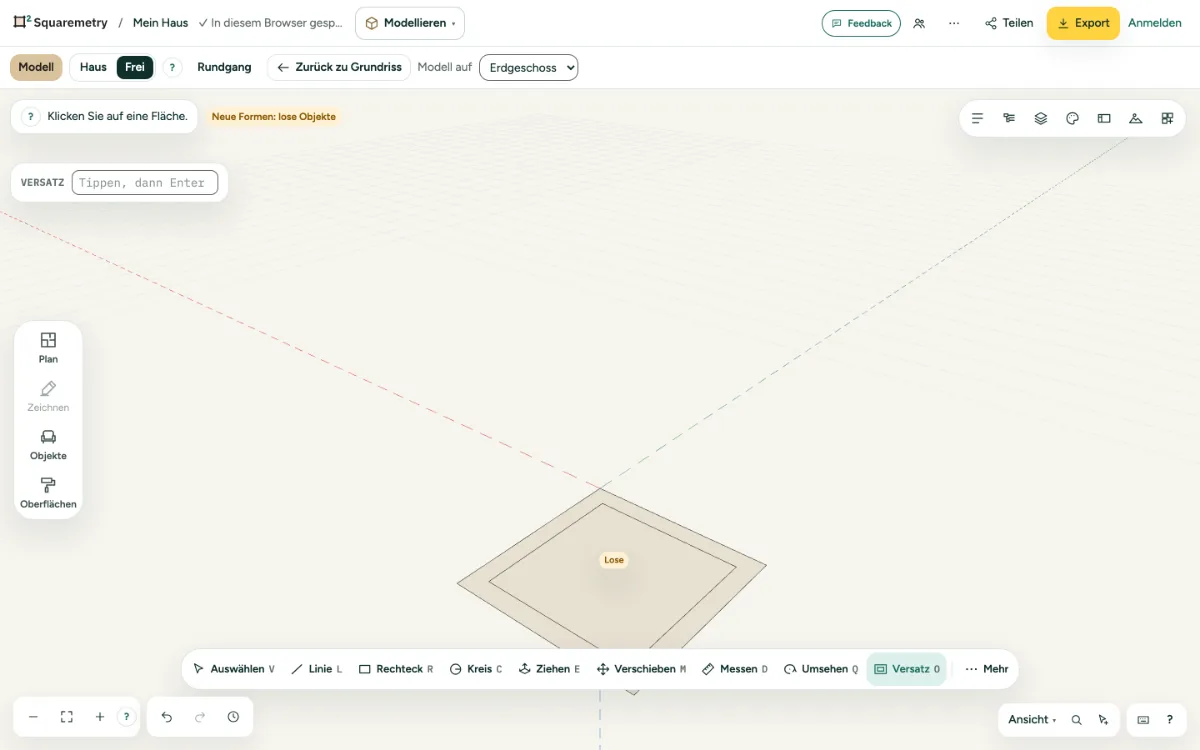Open the layers stack panel icon
This screenshot has height=750, width=1200.
pos(1041,118)
